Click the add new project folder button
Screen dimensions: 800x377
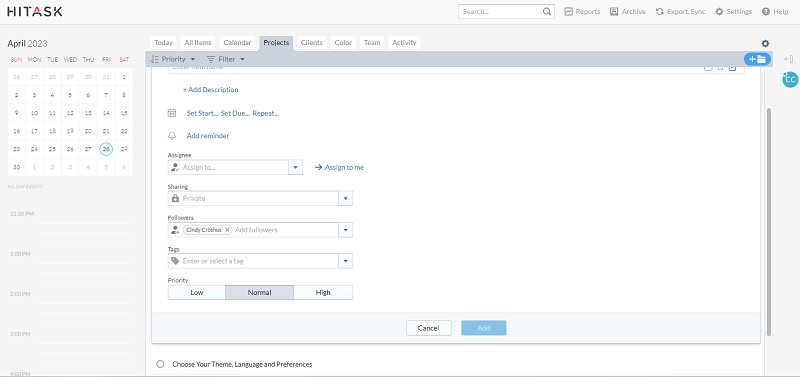click(x=757, y=59)
